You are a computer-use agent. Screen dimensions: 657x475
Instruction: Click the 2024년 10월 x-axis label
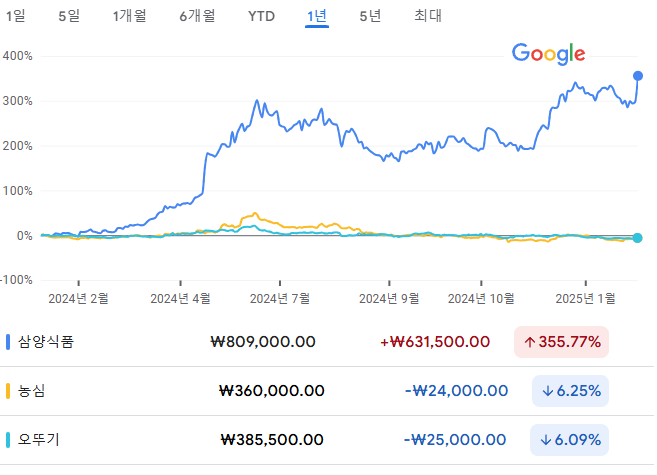point(481,299)
